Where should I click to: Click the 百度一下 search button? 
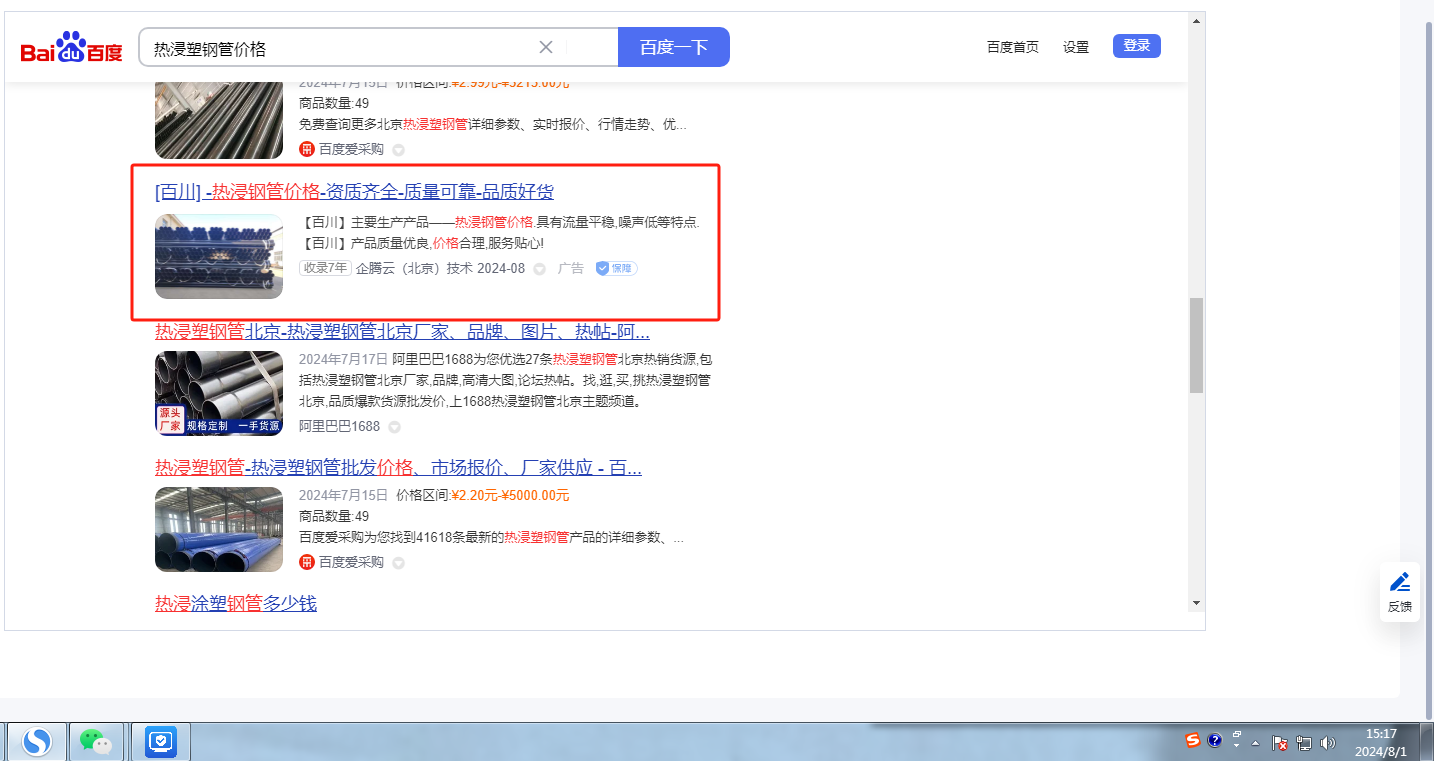click(x=674, y=47)
